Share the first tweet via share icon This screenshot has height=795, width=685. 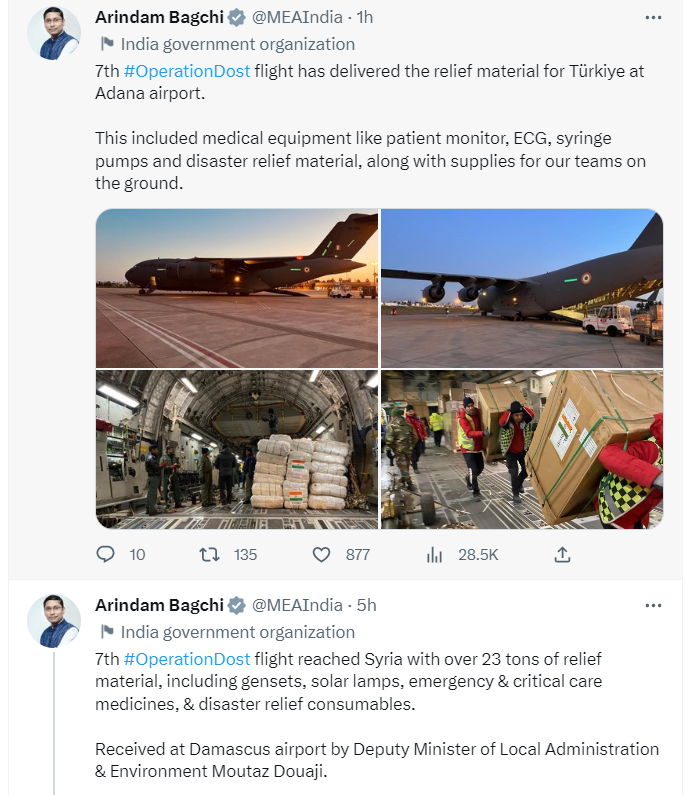(562, 554)
